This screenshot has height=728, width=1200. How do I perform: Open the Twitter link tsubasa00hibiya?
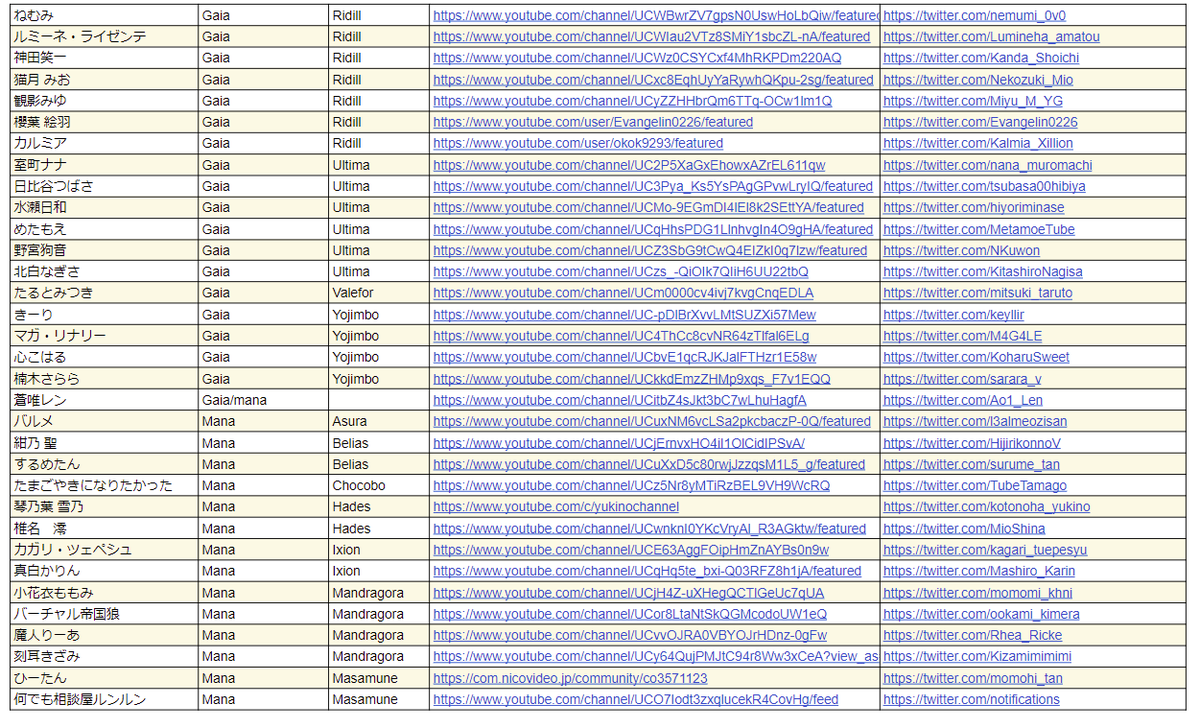pyautogui.click(x=985, y=186)
